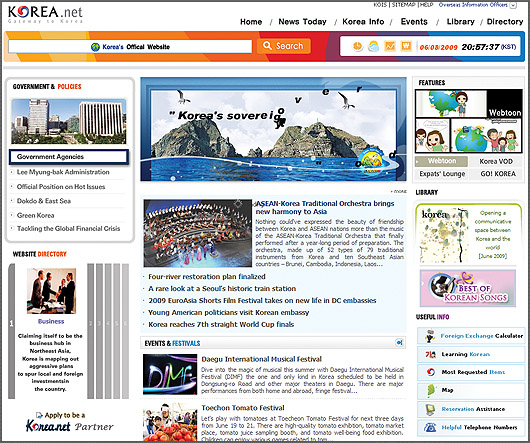Open A rare look at Seoul's historic train station
530x443 pixels.
tap(222, 289)
